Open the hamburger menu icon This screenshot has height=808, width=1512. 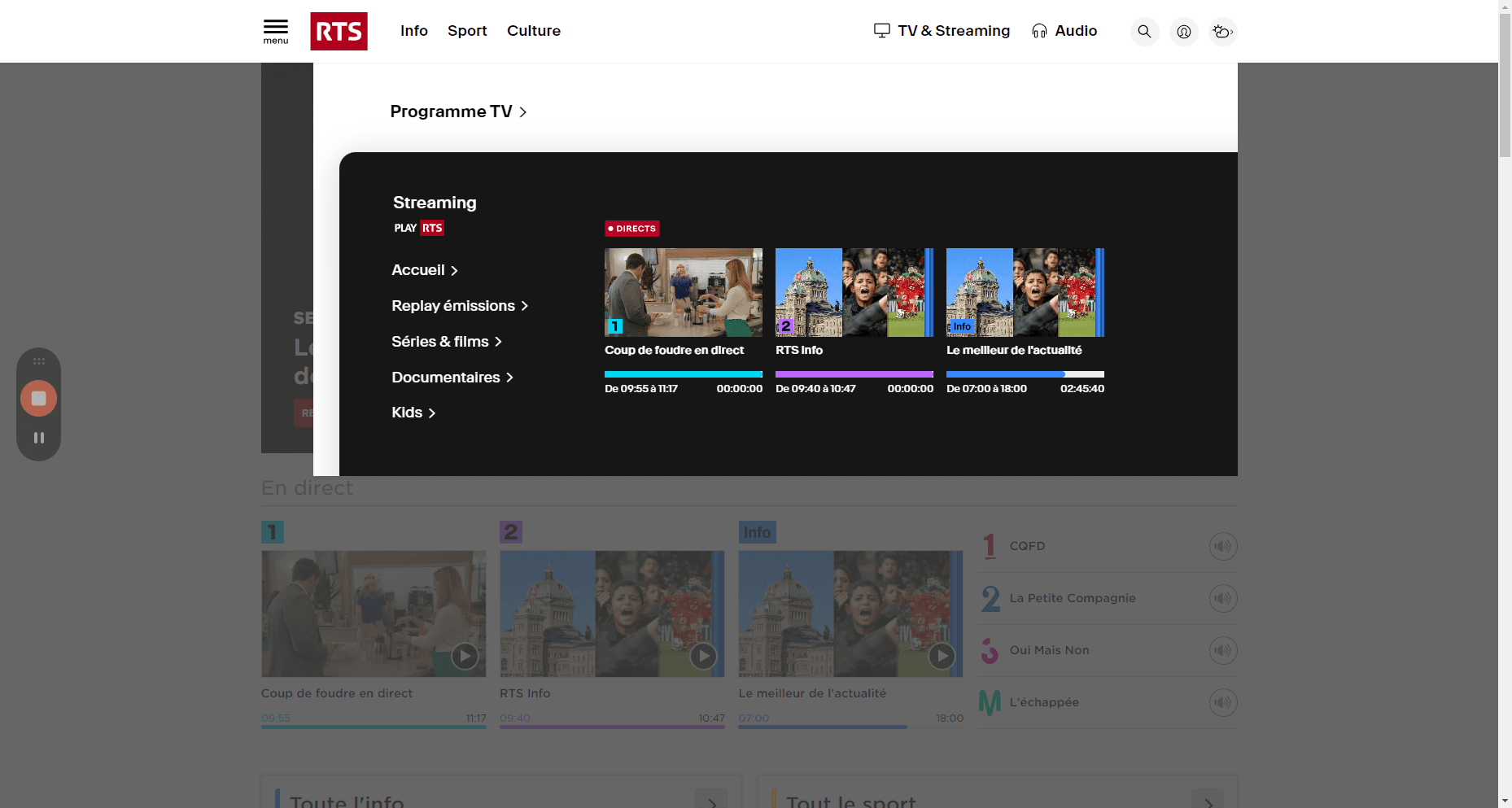coord(275,31)
